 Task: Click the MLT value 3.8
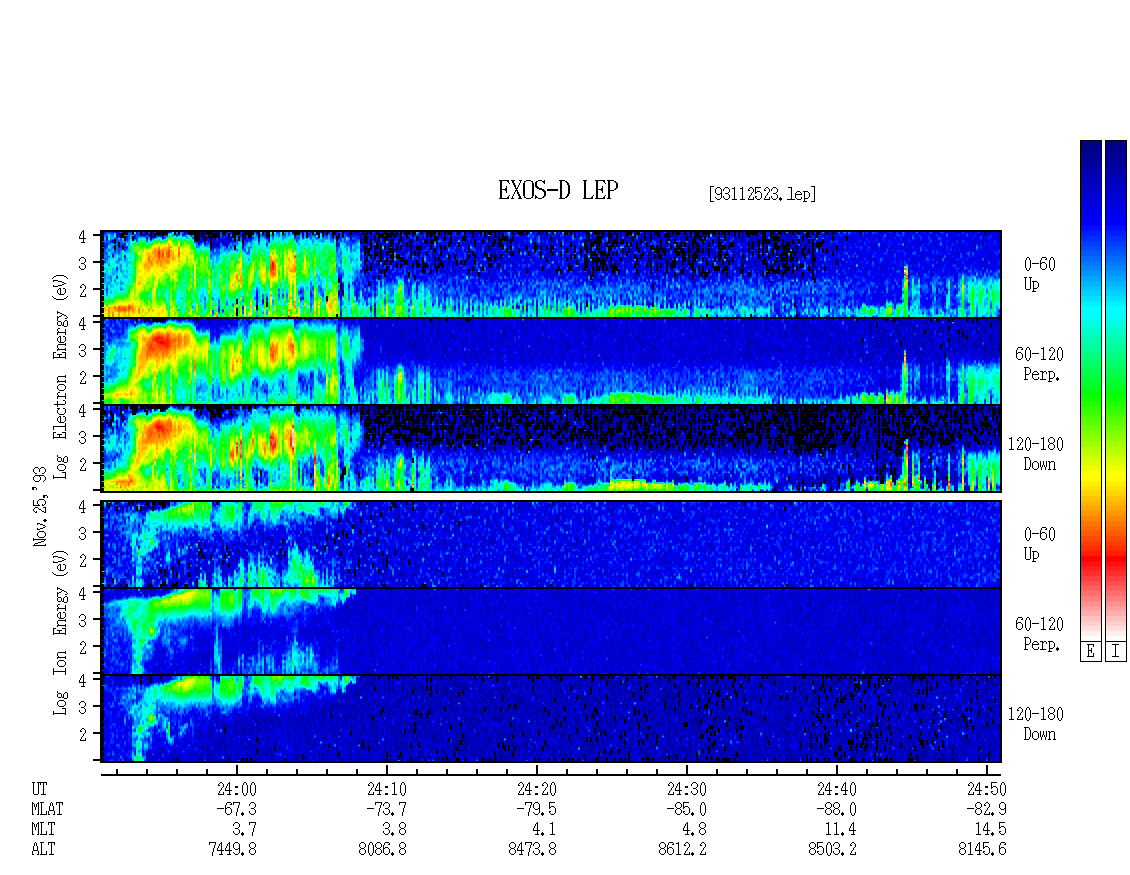click(x=395, y=830)
